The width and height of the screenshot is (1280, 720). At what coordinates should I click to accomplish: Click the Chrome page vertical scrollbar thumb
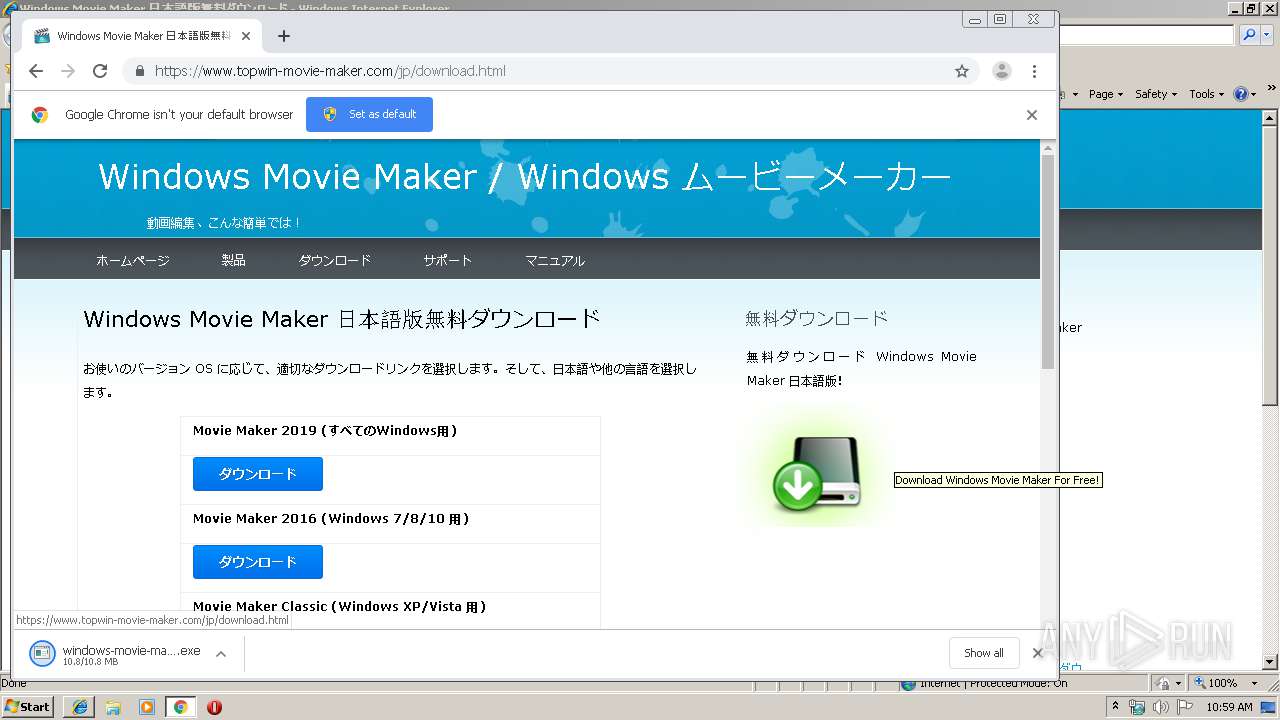[1048, 263]
